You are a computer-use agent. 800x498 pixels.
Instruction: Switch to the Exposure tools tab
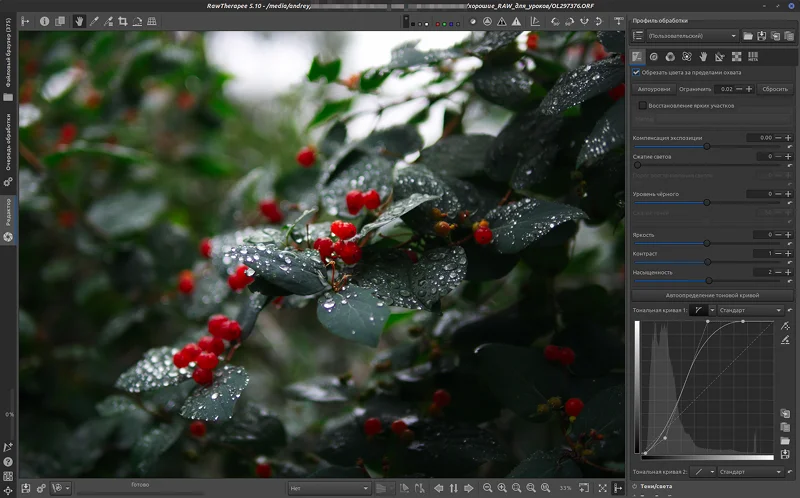tap(638, 56)
